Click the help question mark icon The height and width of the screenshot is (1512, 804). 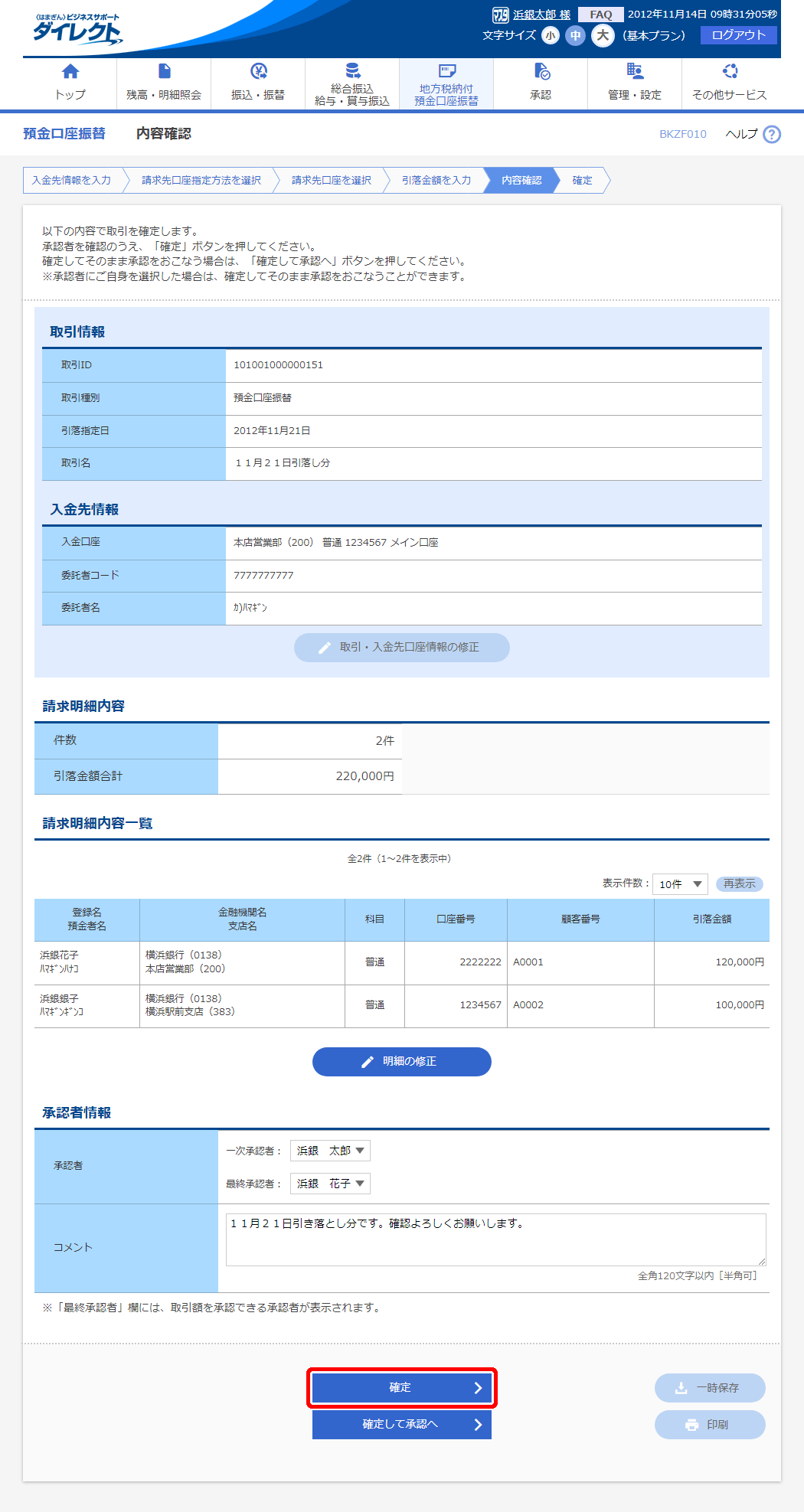(x=772, y=134)
